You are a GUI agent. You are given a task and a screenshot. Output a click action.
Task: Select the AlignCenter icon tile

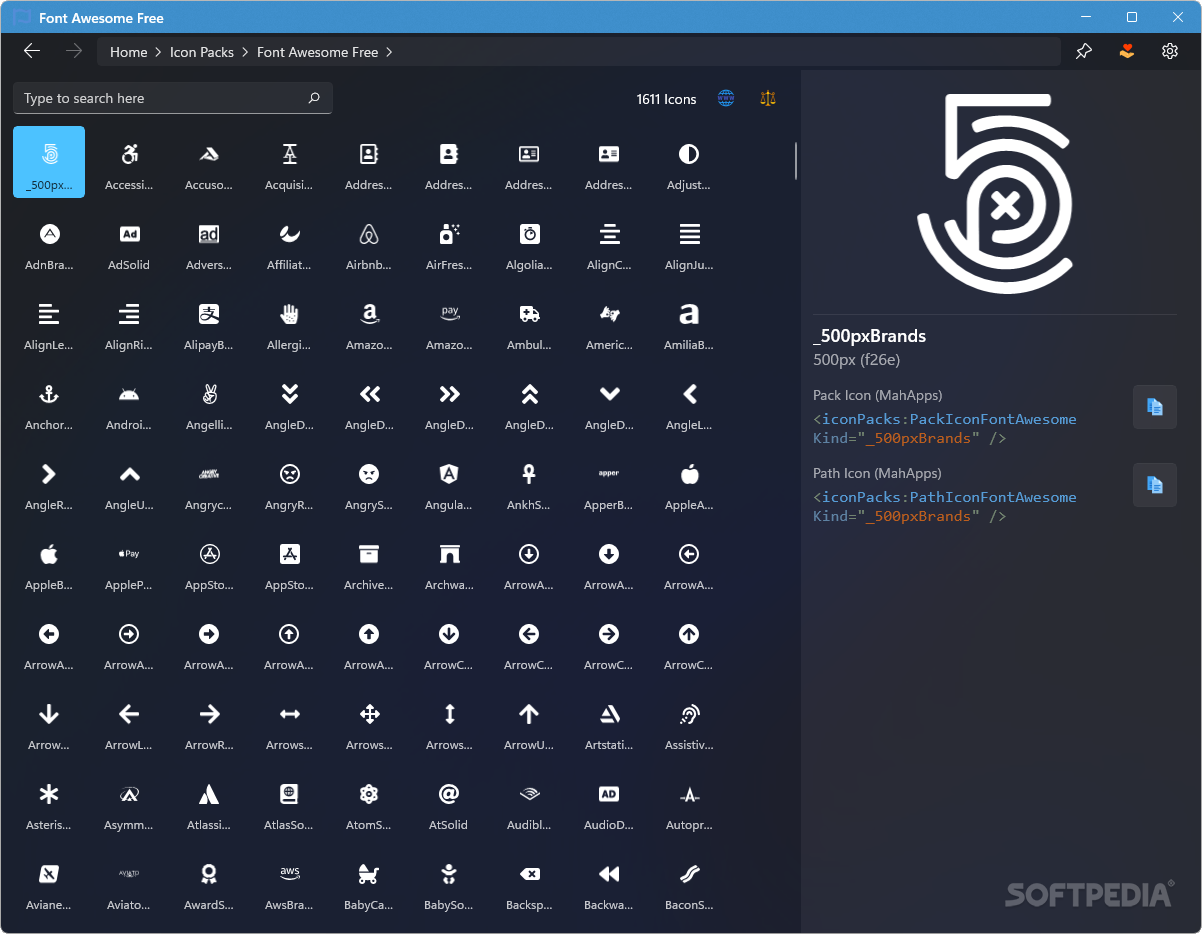(609, 242)
